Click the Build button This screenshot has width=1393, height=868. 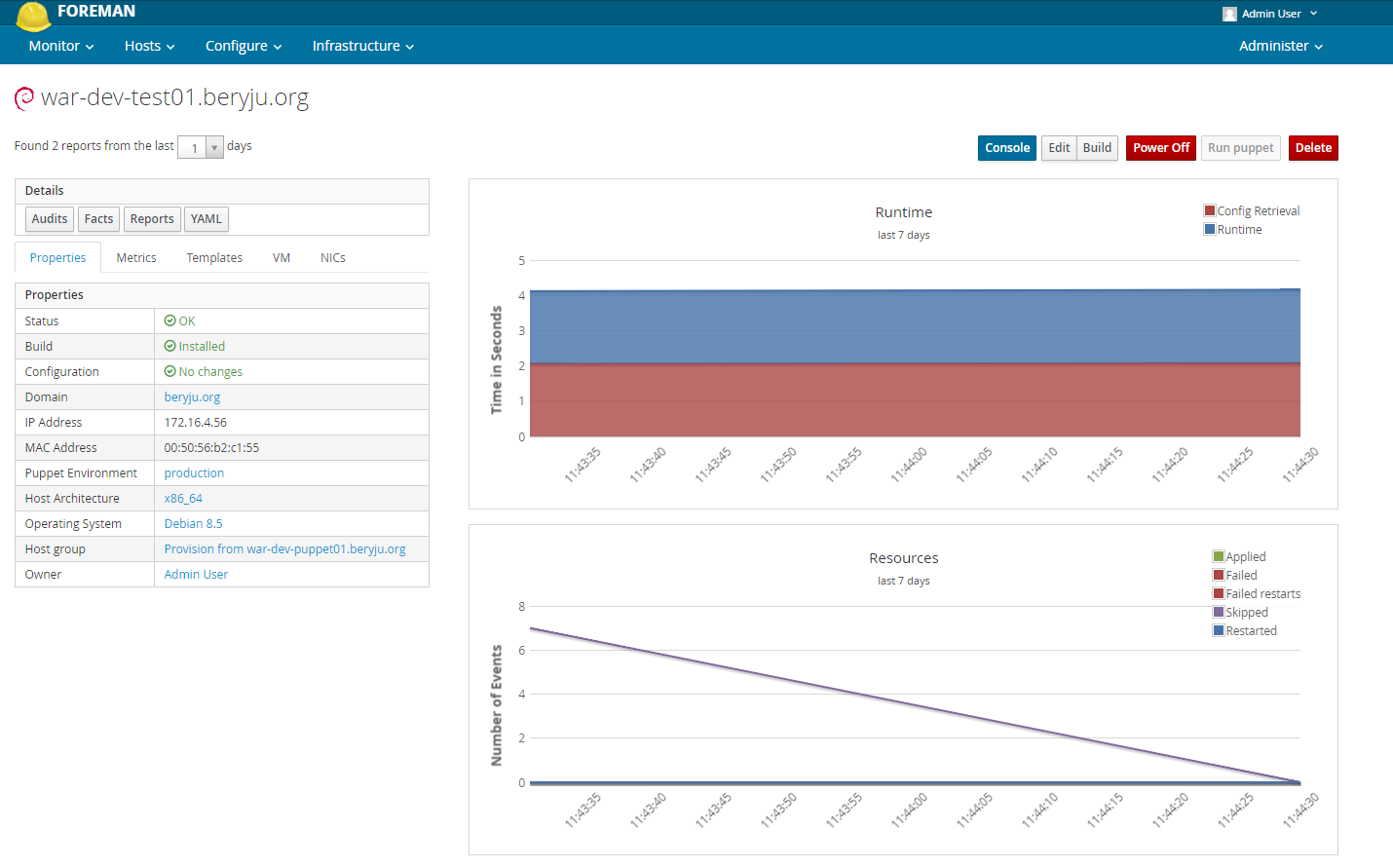(x=1097, y=148)
